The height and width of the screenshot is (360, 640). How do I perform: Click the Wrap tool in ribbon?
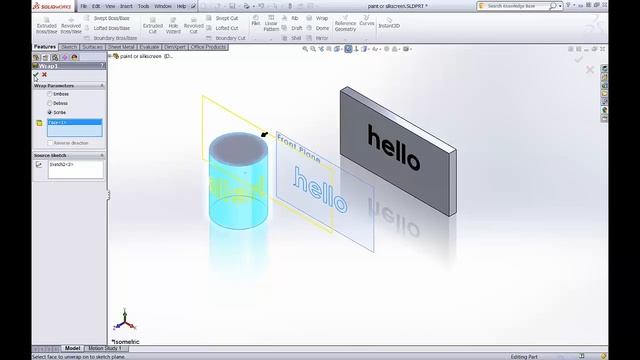(x=318, y=18)
